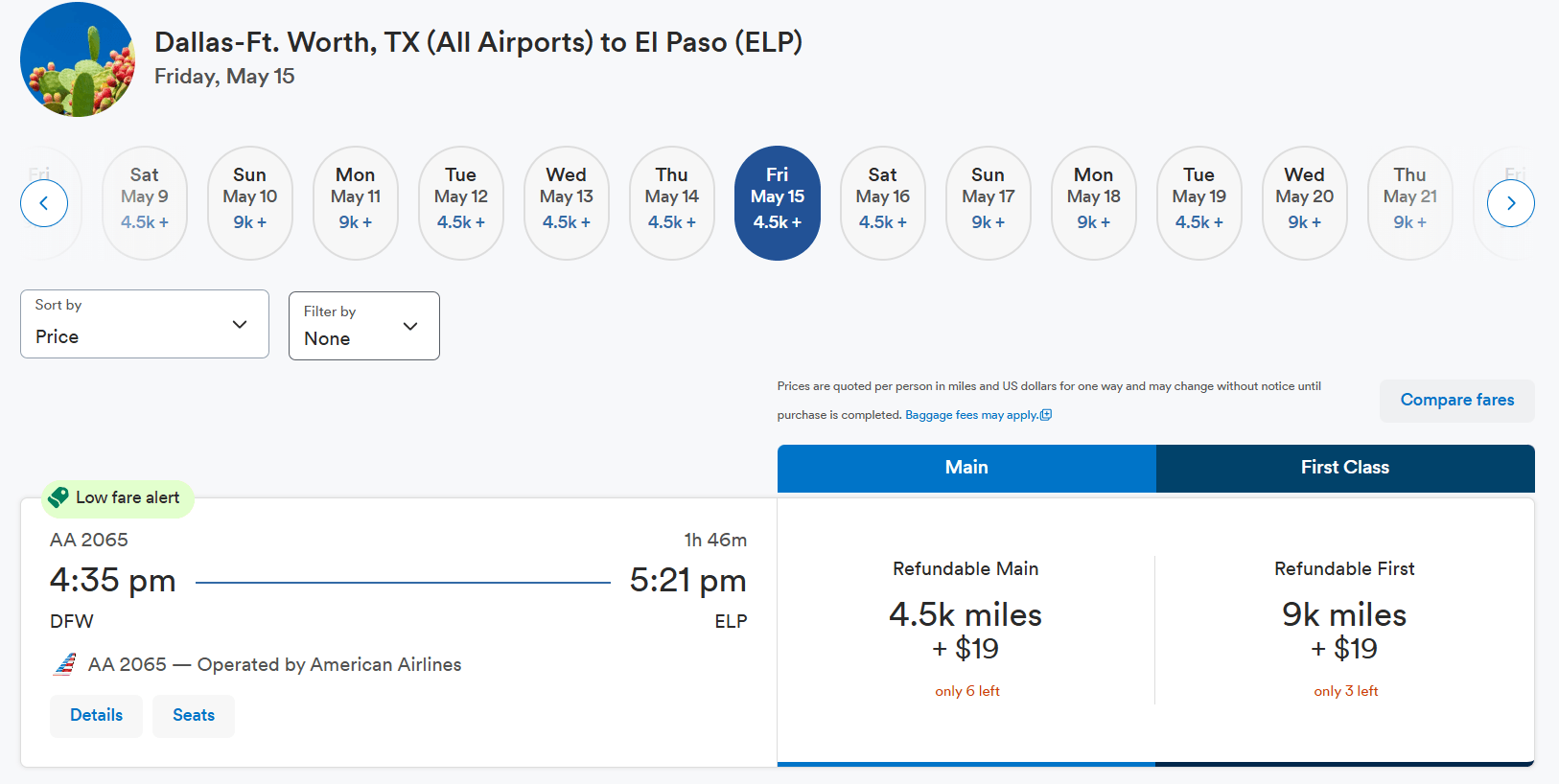Click the previous dates left arrow
1559x784 pixels.
click(x=44, y=203)
